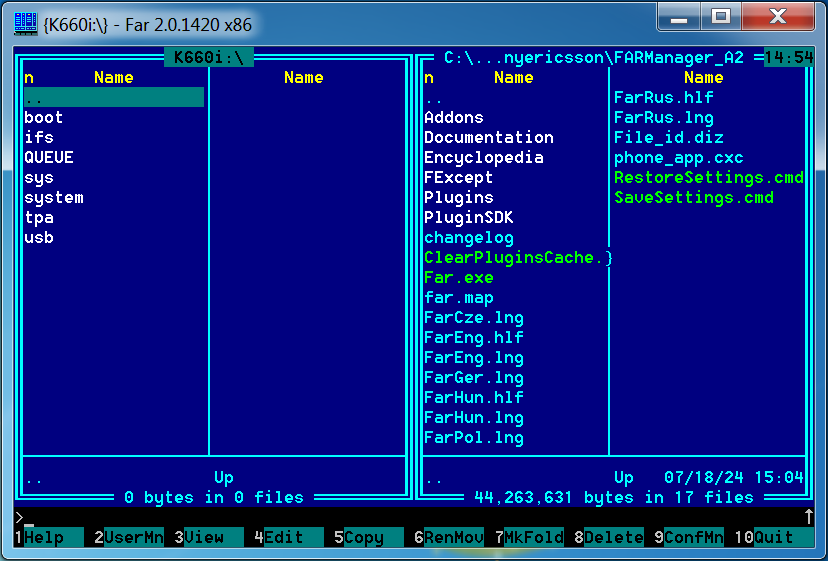Click '0 bytes in 0 files' status
This screenshot has height=561, width=828.
214,498
